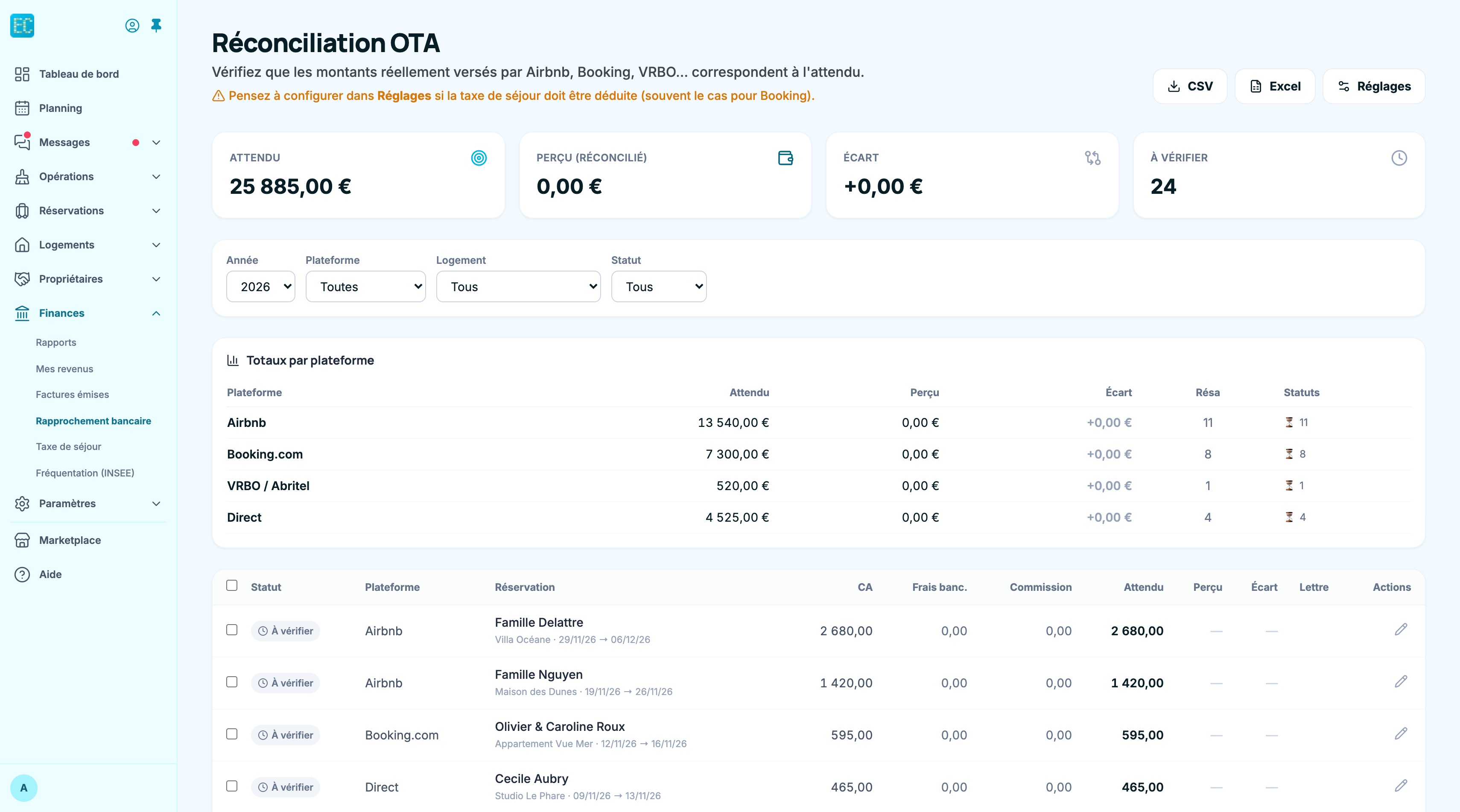Click the Marketplace shop icon
This screenshot has height=812, width=1460.
(x=22, y=540)
